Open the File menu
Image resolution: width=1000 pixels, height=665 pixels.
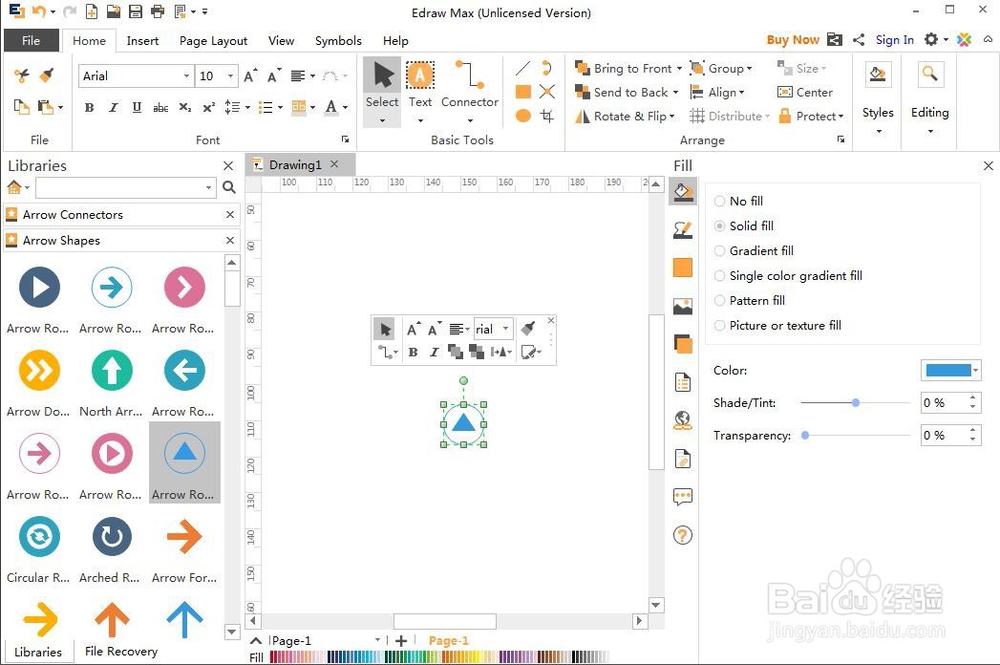tap(31, 40)
